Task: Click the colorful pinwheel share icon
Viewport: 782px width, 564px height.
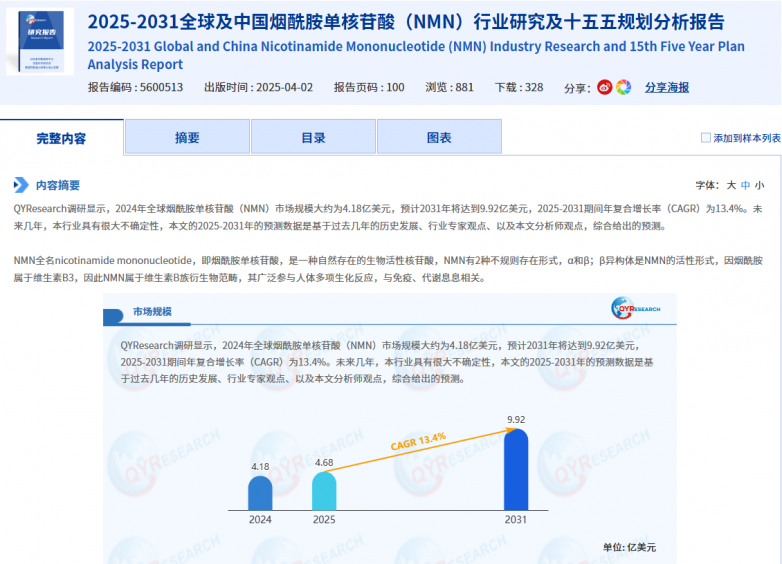Action: (623, 87)
